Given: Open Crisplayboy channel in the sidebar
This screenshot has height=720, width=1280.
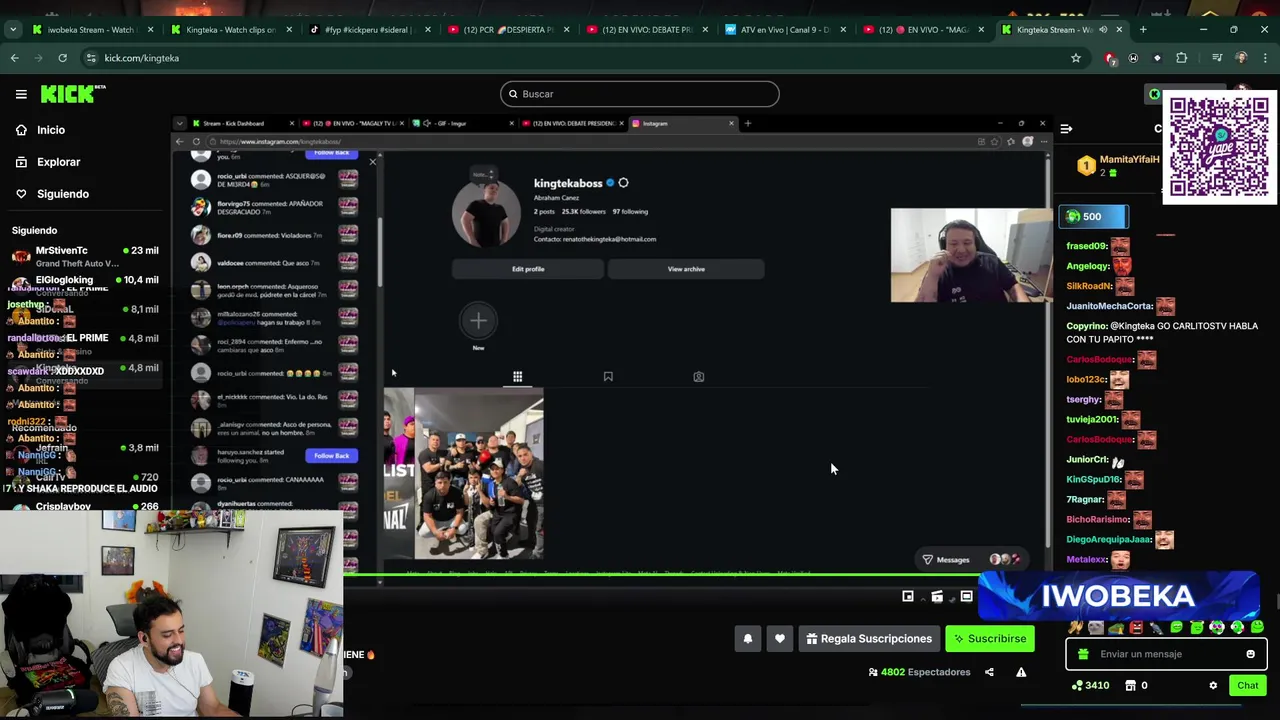Looking at the screenshot, I should click(x=85, y=506).
